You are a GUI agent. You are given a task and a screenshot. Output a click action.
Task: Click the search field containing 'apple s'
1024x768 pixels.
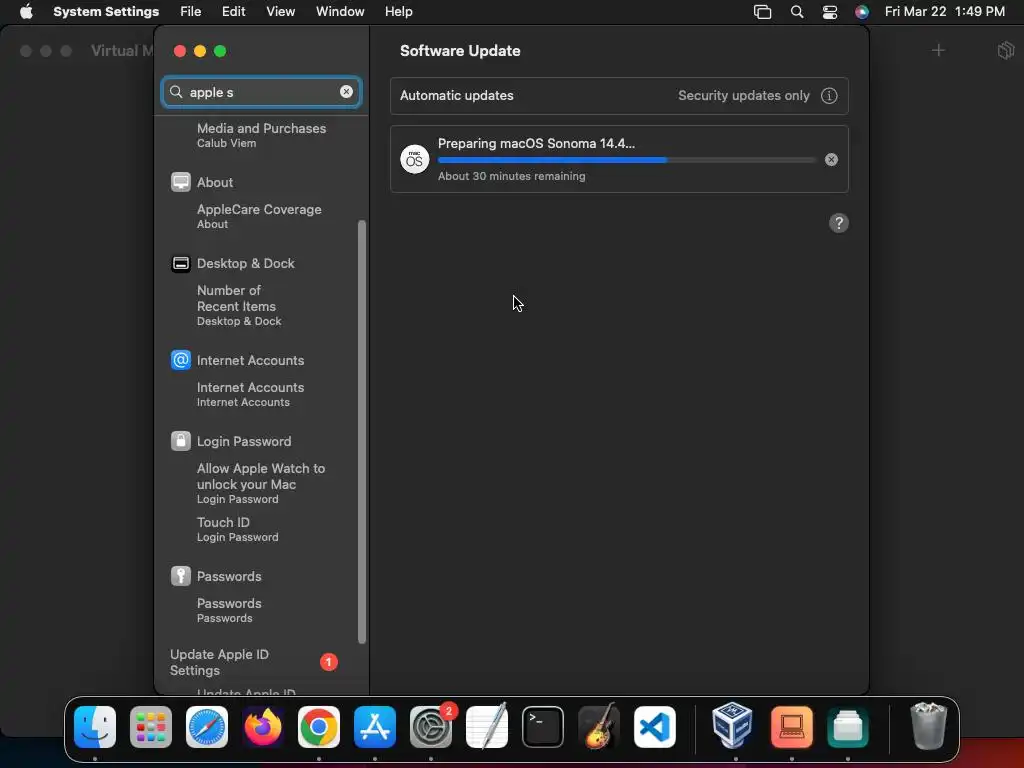click(x=261, y=92)
